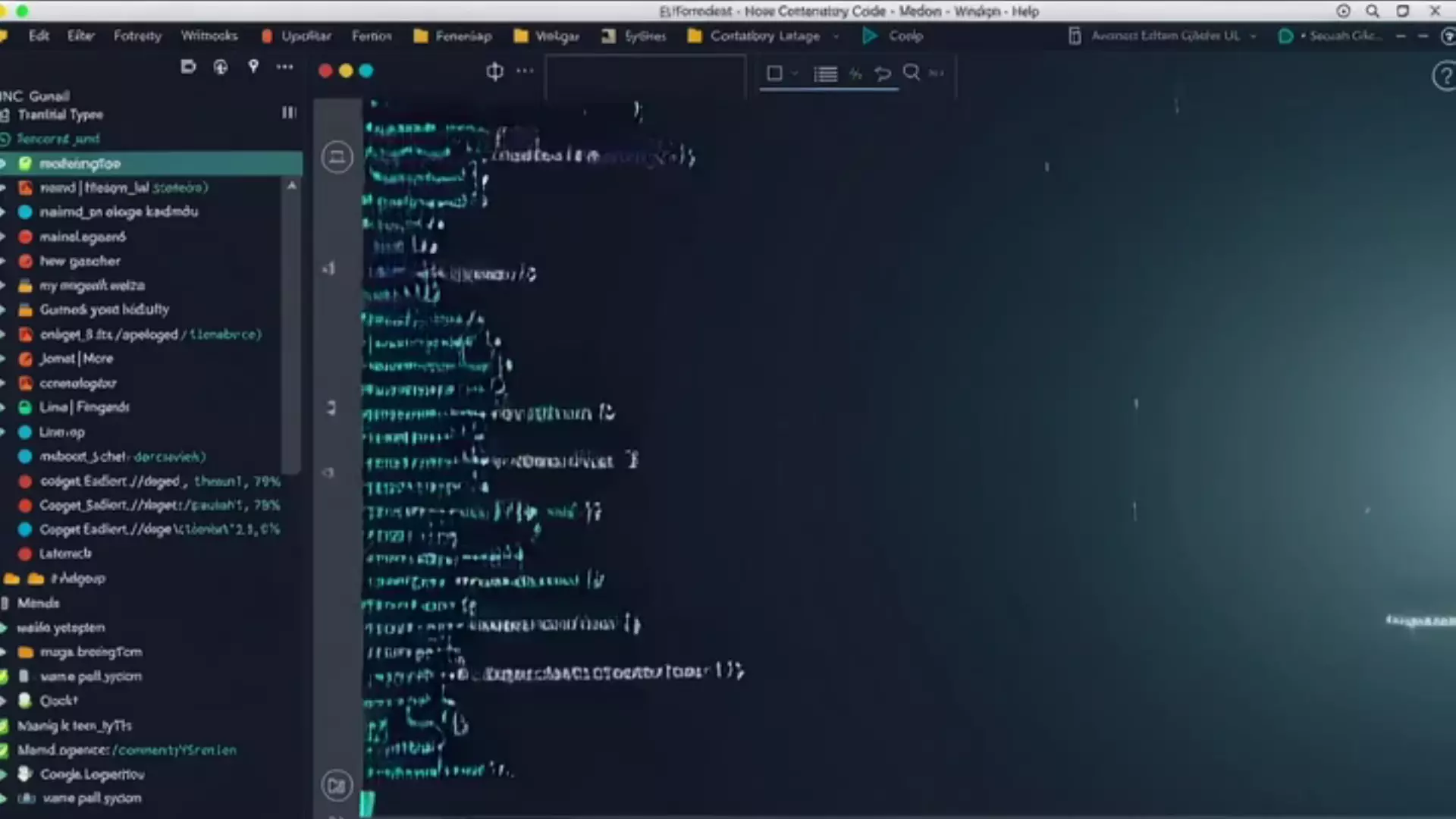Click the sidebar vertical scrollbar
Viewport: 1456px width, 819px height.
(x=291, y=326)
